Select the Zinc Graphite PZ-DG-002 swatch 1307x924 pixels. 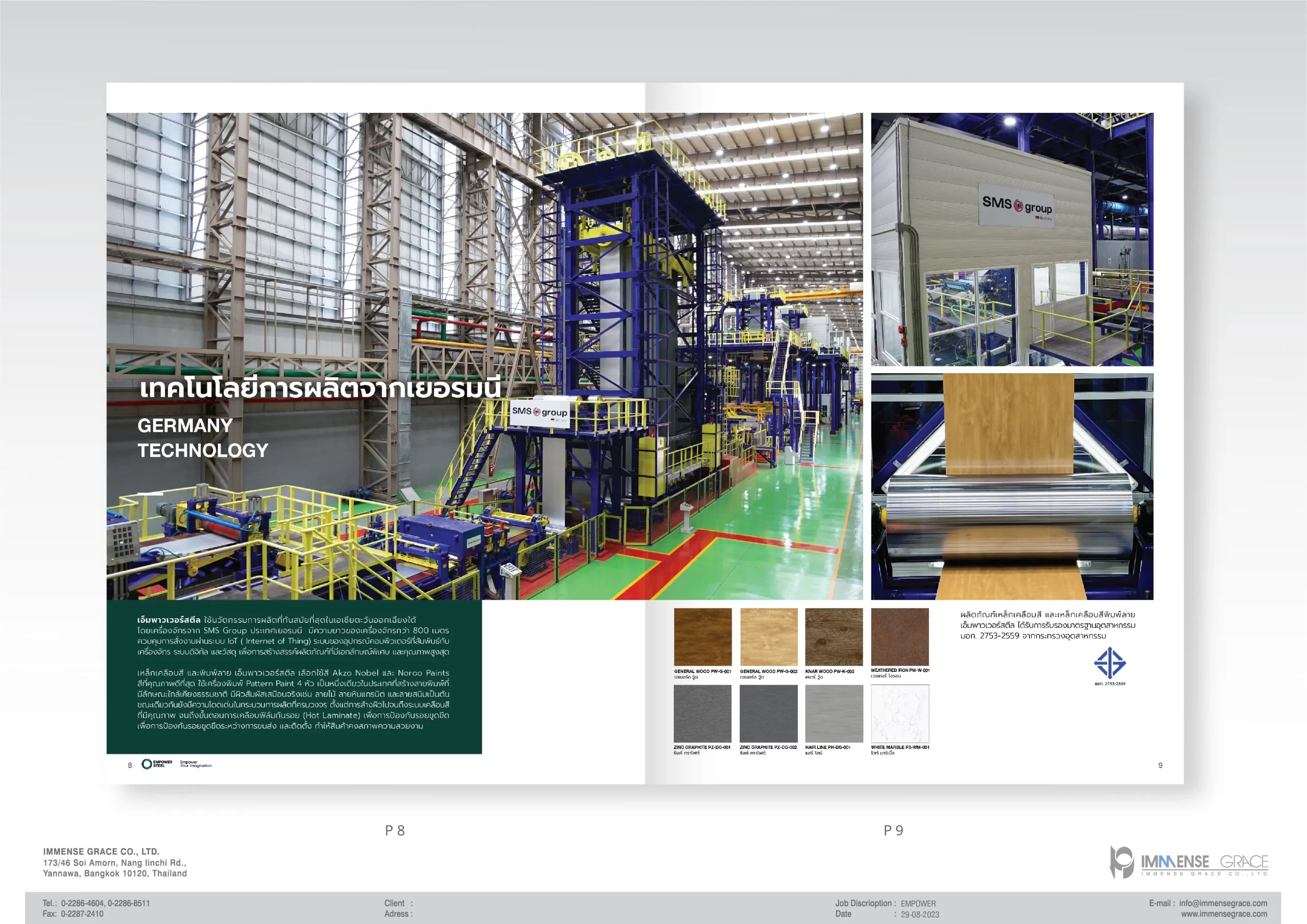(x=768, y=713)
